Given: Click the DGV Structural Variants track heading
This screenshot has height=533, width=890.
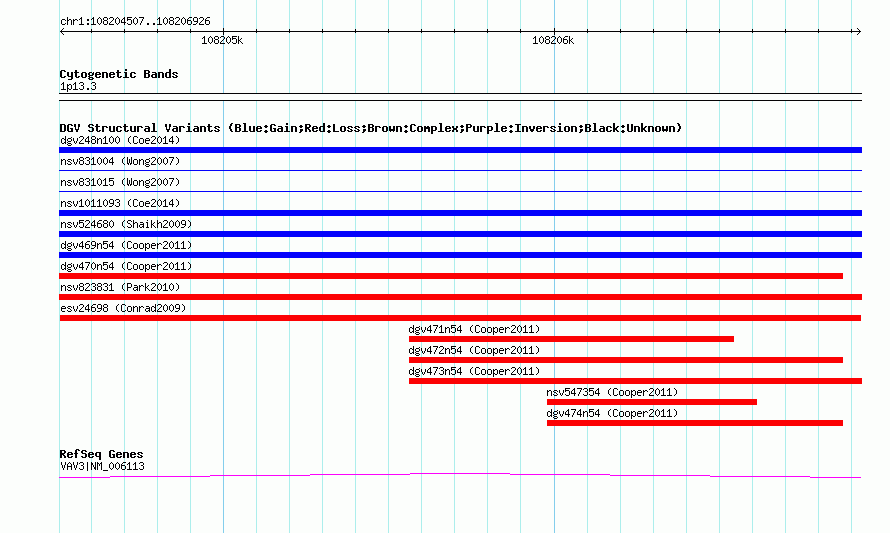Looking at the screenshot, I should coord(370,128).
